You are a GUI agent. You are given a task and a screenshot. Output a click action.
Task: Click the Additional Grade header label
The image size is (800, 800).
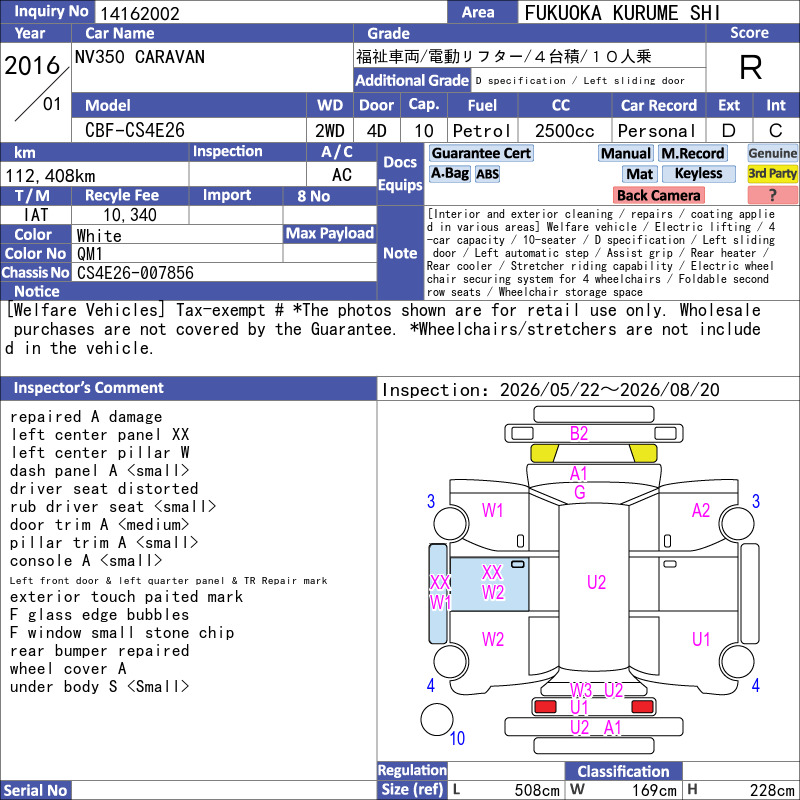(412, 80)
